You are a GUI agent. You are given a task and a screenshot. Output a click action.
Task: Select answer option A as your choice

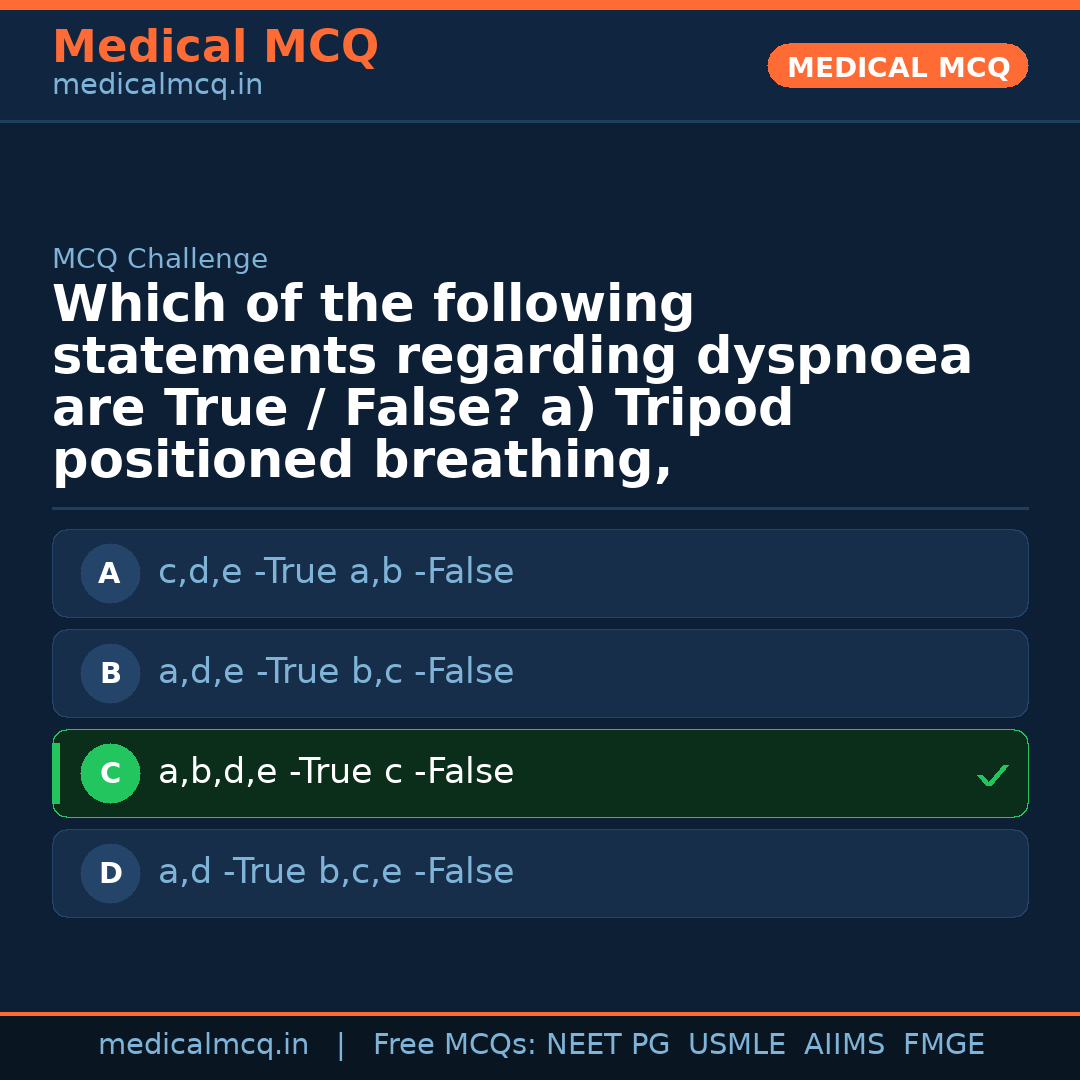coord(540,573)
